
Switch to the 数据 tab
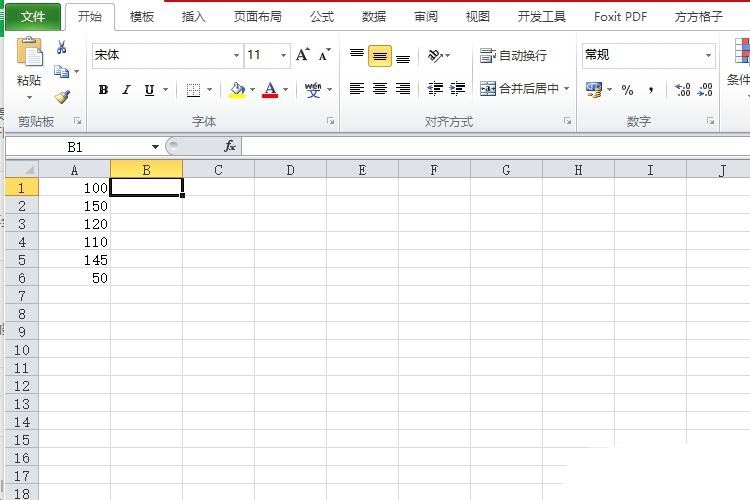point(374,17)
